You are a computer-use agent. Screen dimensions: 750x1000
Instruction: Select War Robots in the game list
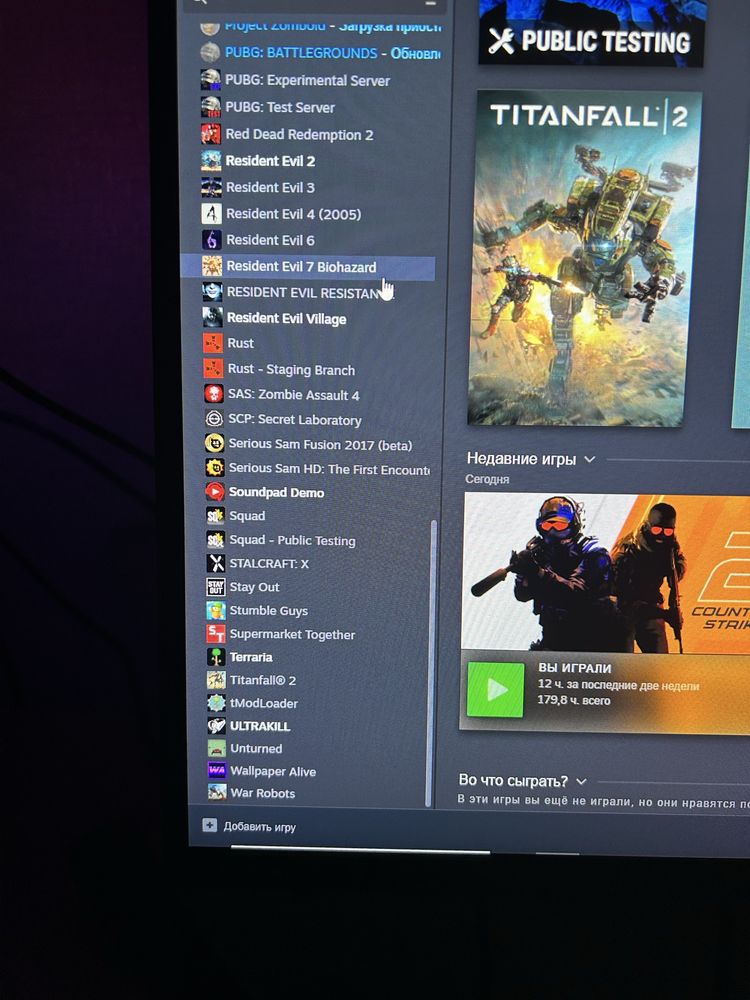click(263, 793)
